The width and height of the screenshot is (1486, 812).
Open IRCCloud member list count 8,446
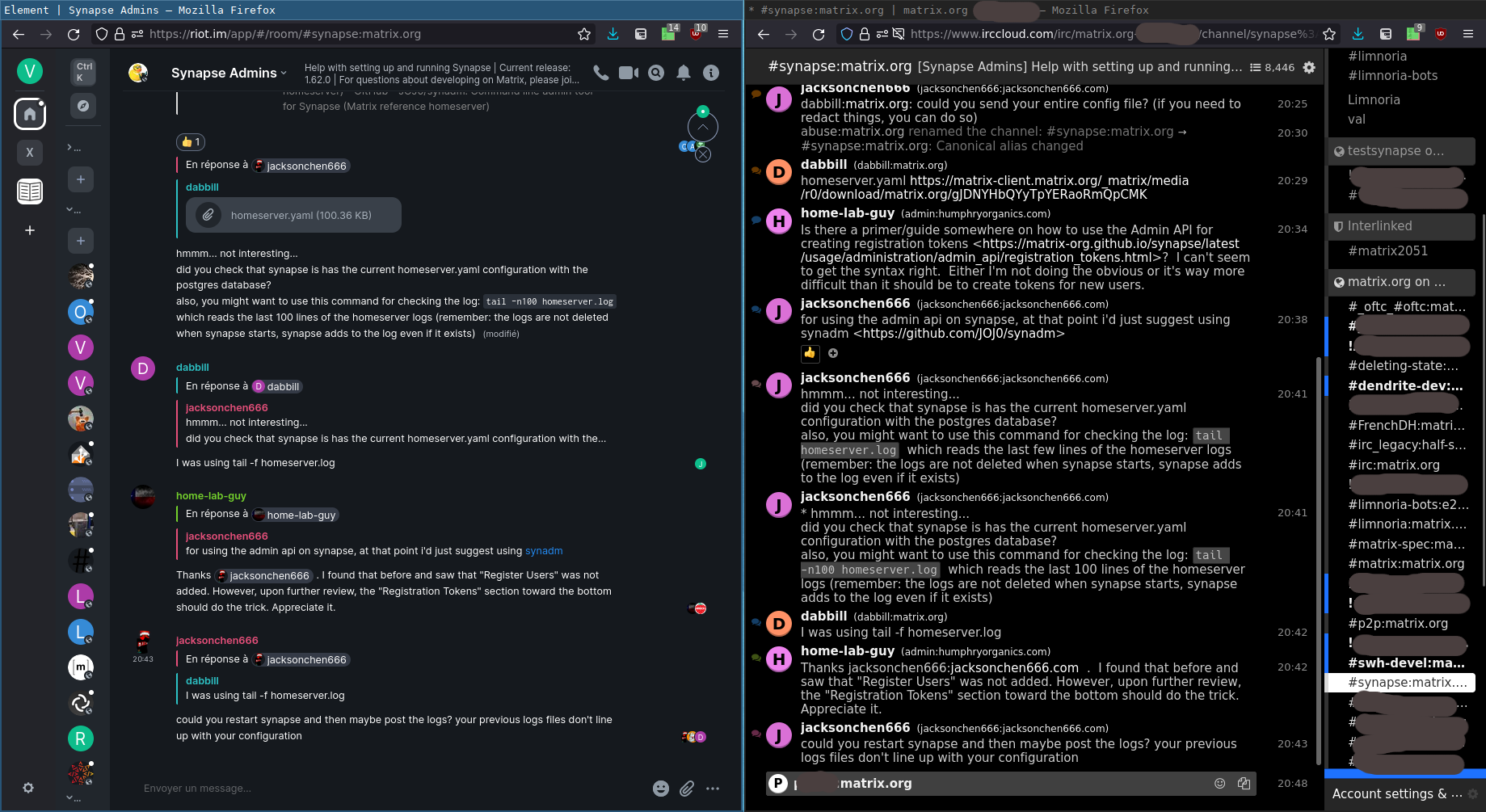(x=1273, y=68)
